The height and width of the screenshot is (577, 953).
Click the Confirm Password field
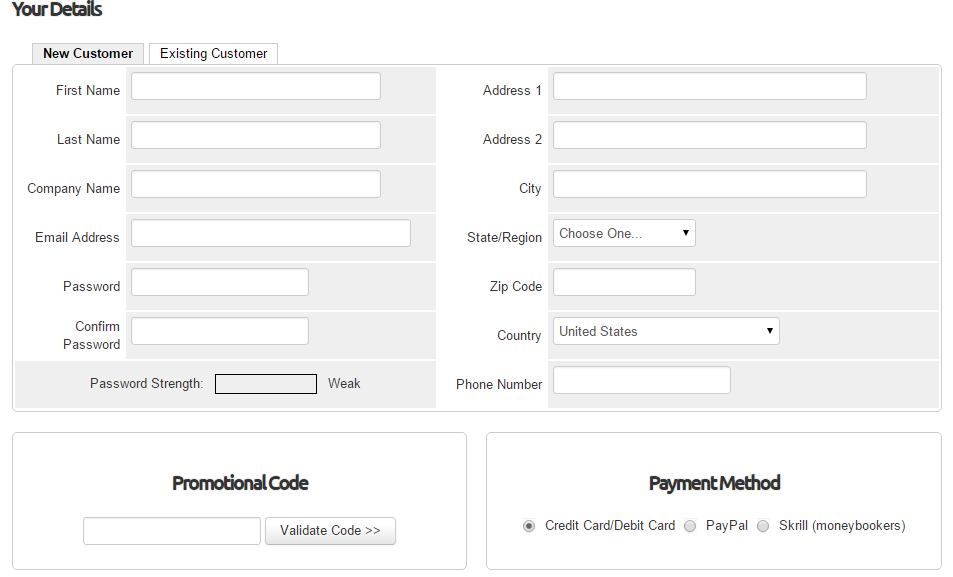point(220,331)
